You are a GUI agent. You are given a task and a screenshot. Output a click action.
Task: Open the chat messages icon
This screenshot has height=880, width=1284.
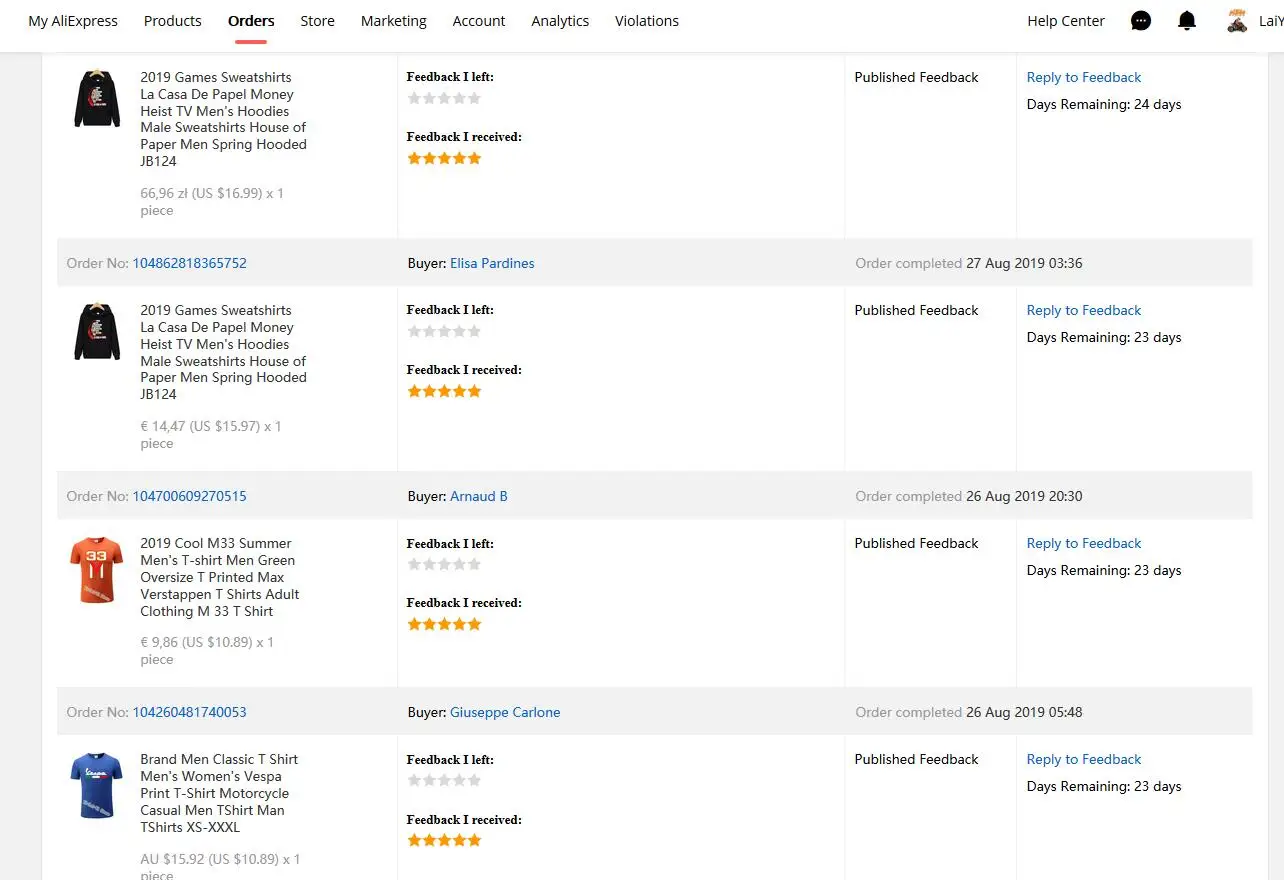coord(1141,21)
